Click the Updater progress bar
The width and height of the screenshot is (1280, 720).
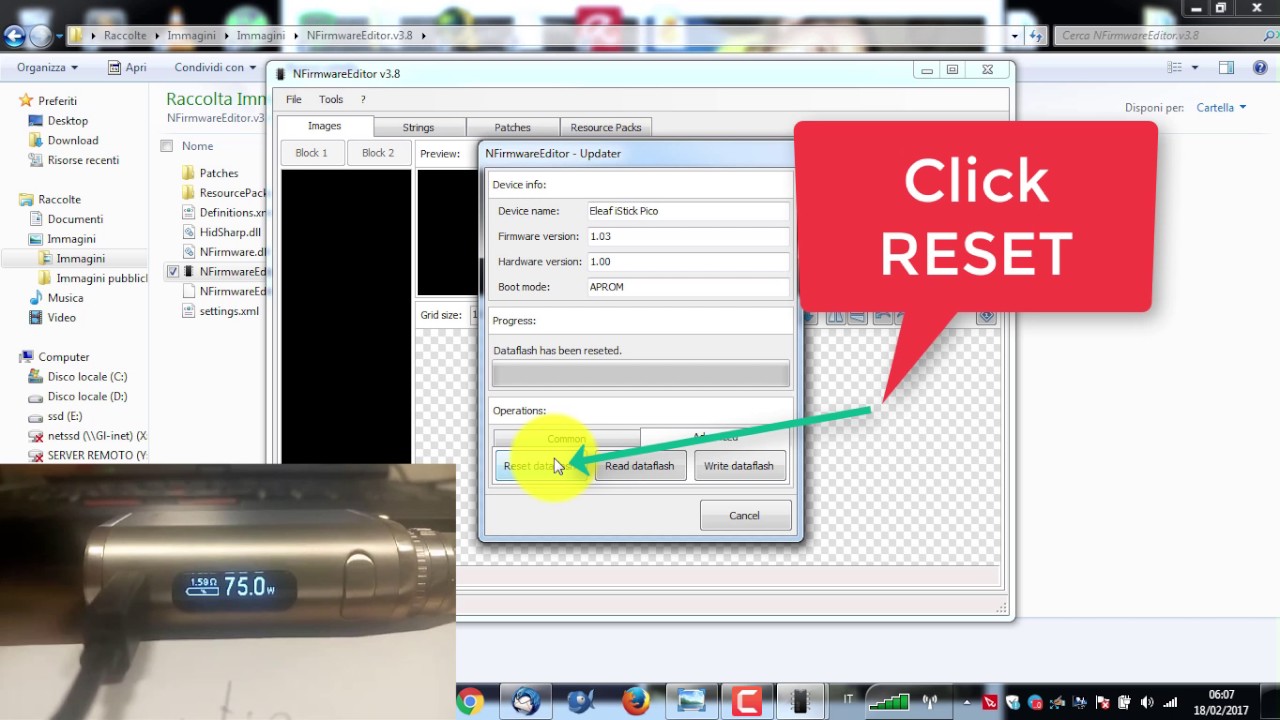coord(640,375)
